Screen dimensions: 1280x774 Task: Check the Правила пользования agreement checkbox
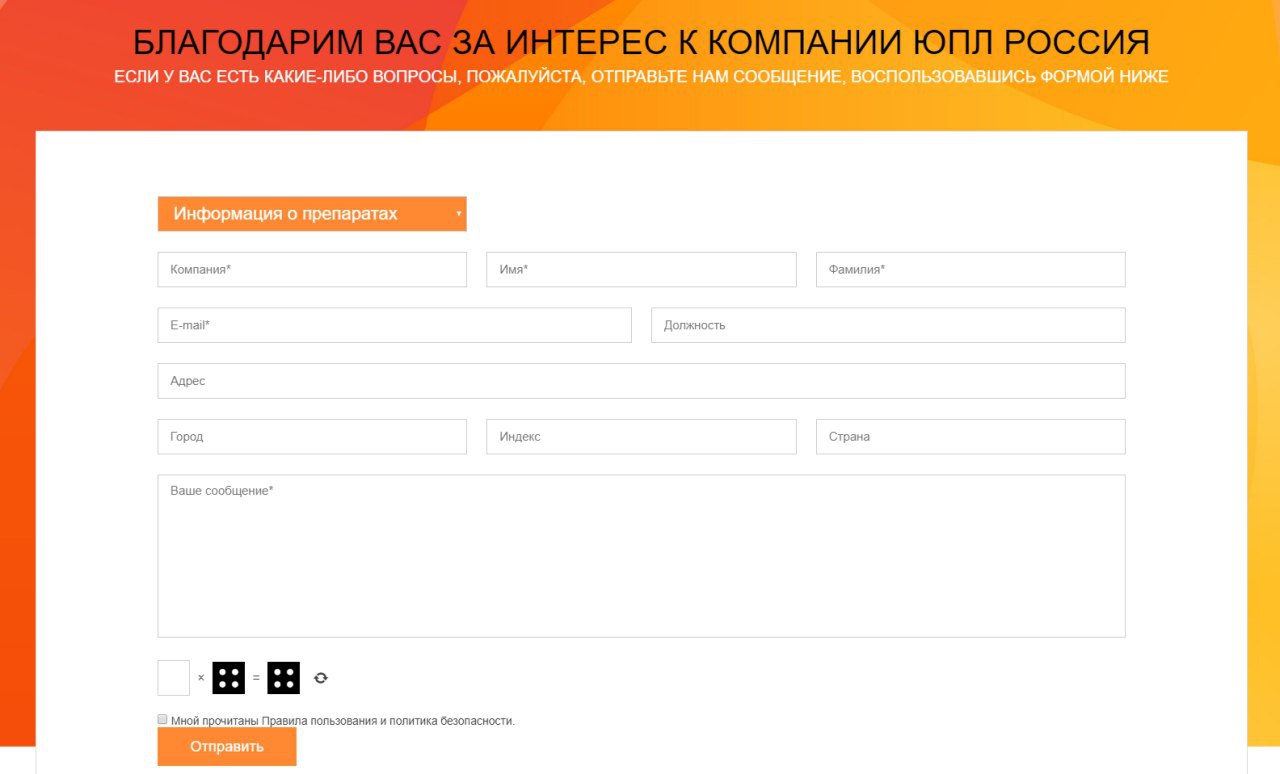[163, 719]
